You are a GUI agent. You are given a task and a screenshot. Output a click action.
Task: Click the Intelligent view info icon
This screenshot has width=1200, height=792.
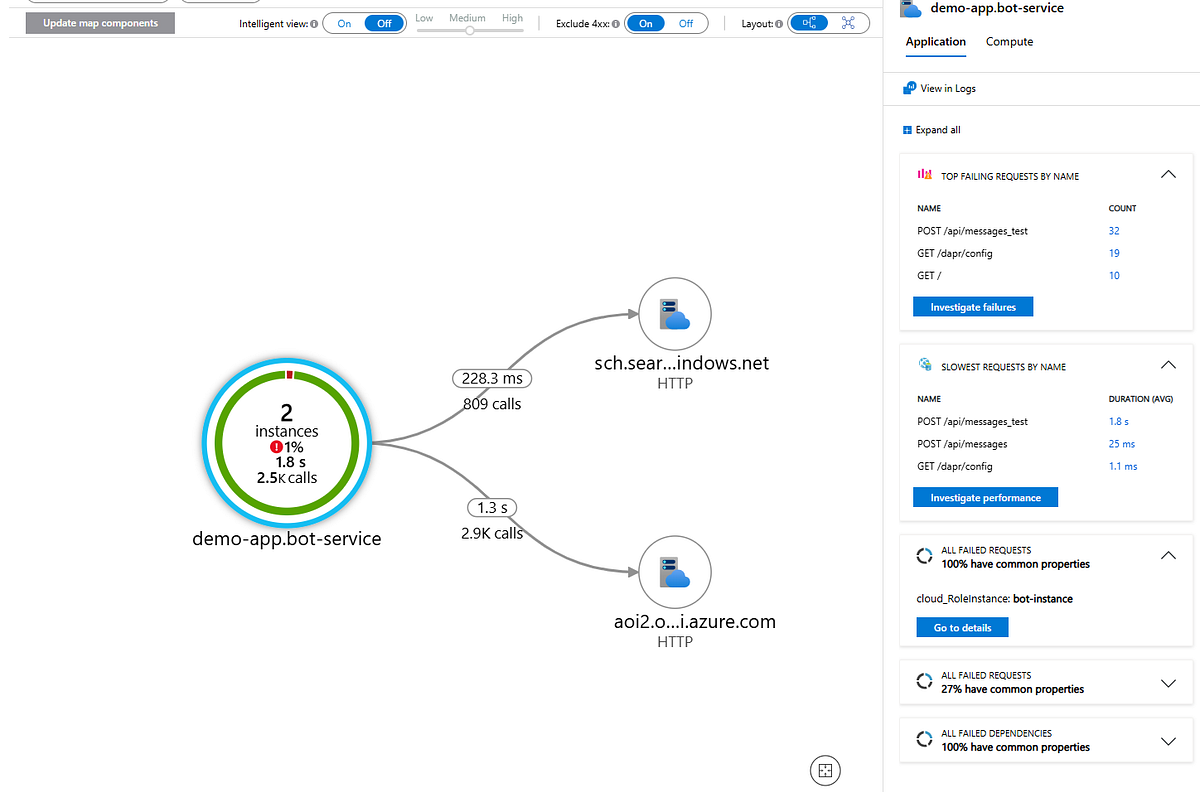(x=315, y=24)
